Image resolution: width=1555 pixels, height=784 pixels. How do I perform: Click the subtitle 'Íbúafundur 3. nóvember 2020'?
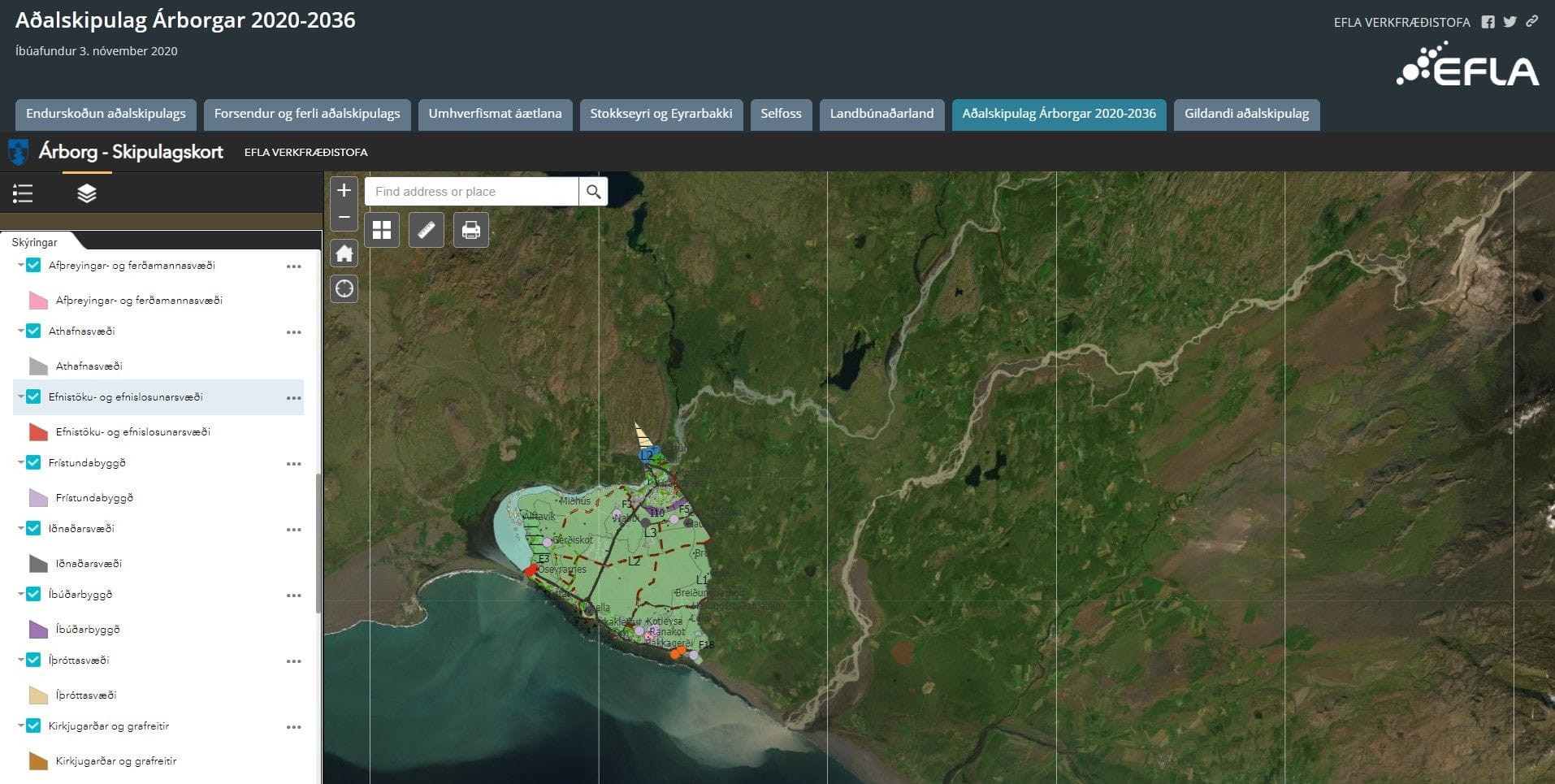point(97,51)
